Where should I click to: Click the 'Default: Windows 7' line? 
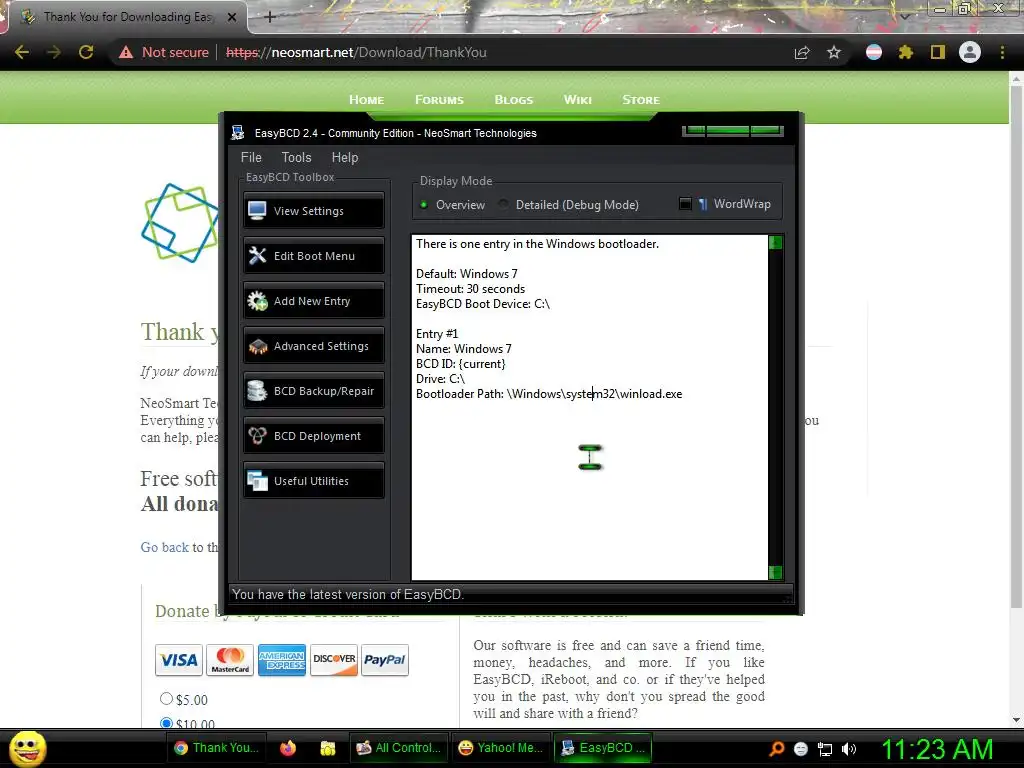(x=466, y=274)
